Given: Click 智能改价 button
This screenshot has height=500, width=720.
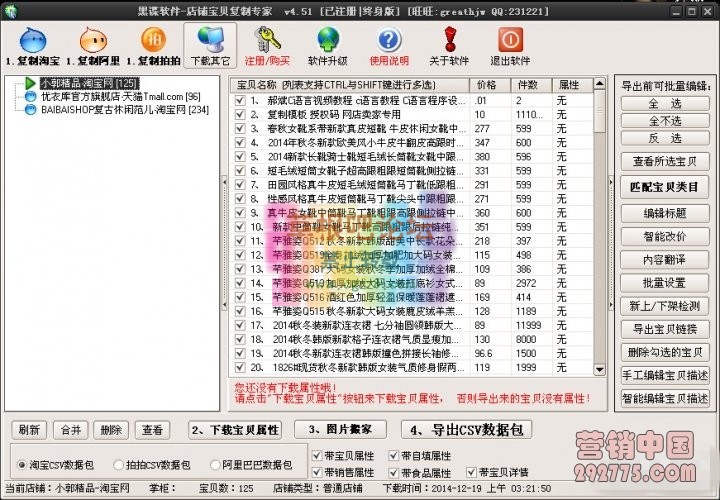Looking at the screenshot, I should point(664,236).
